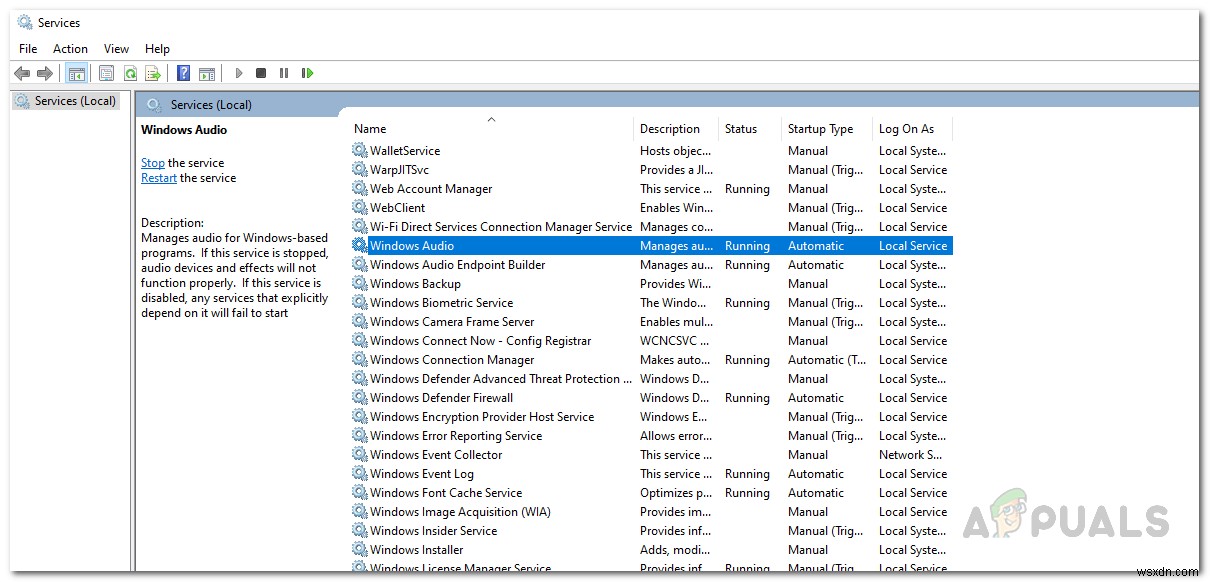
Task: Click the back navigation arrow
Action: coord(22,72)
